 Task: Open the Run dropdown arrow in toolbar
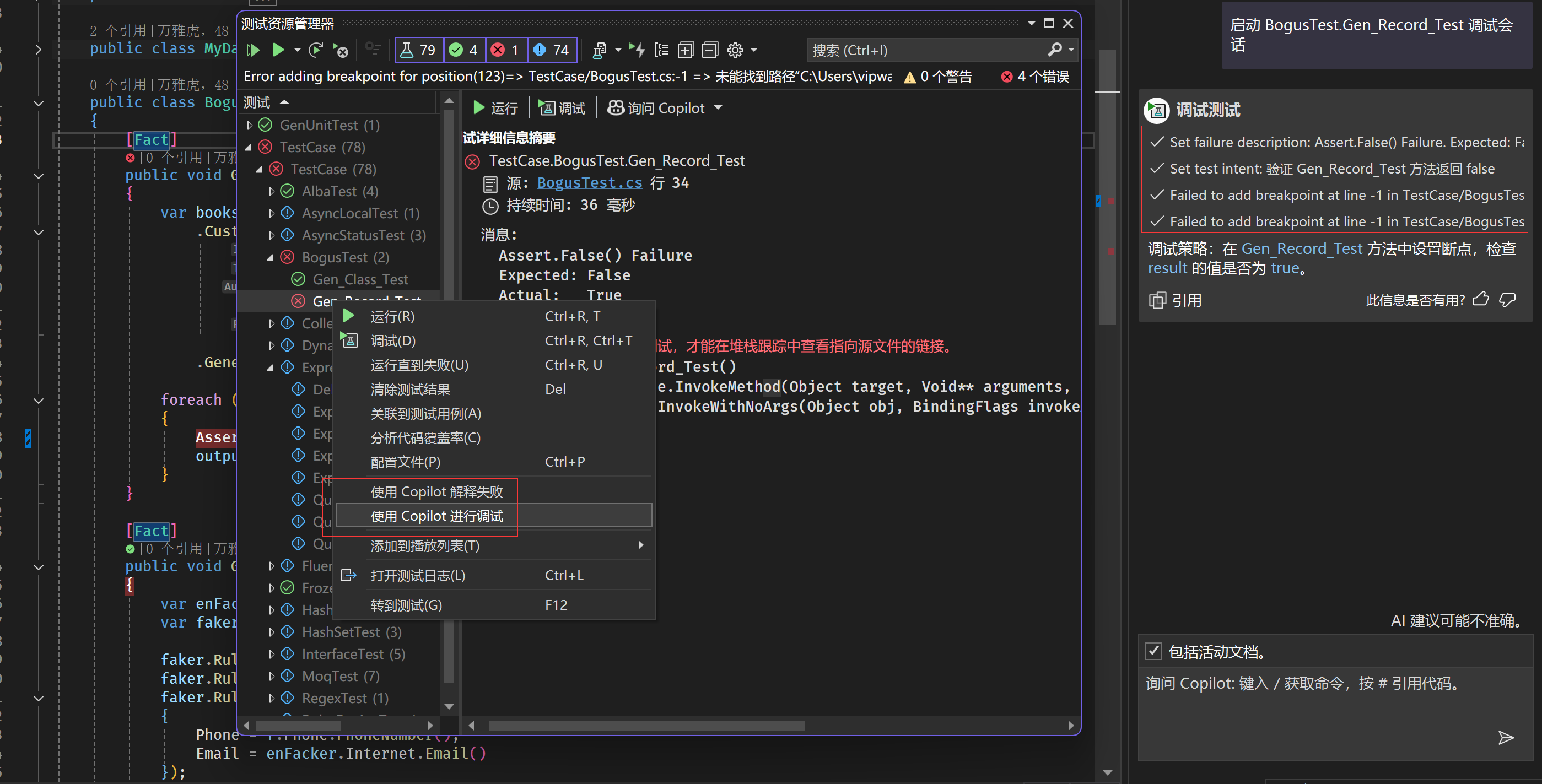tap(297, 50)
